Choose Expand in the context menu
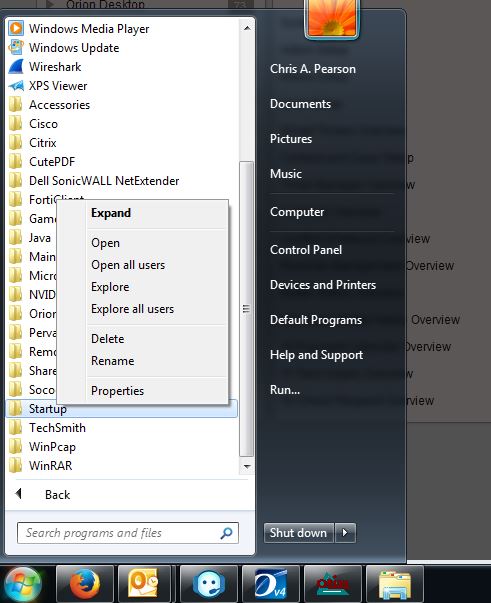The width and height of the screenshot is (491, 603). pos(111,213)
